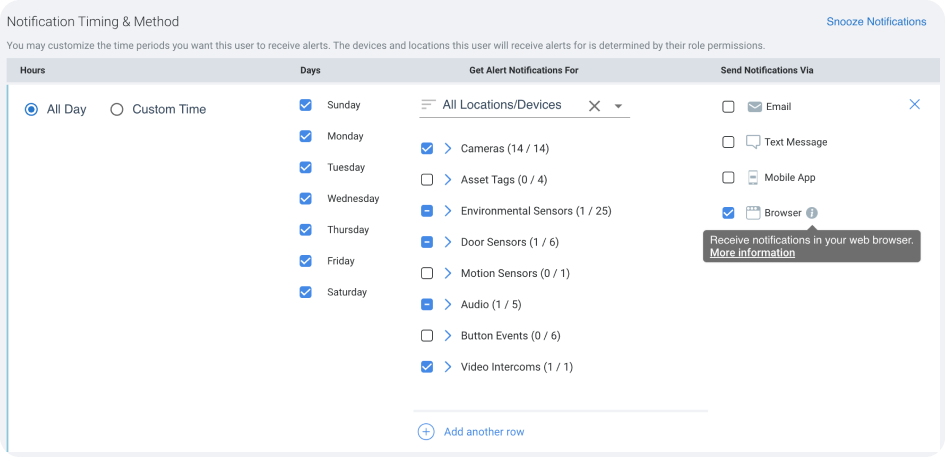Click More information in the tooltip
This screenshot has height=457, width=945.
click(752, 253)
